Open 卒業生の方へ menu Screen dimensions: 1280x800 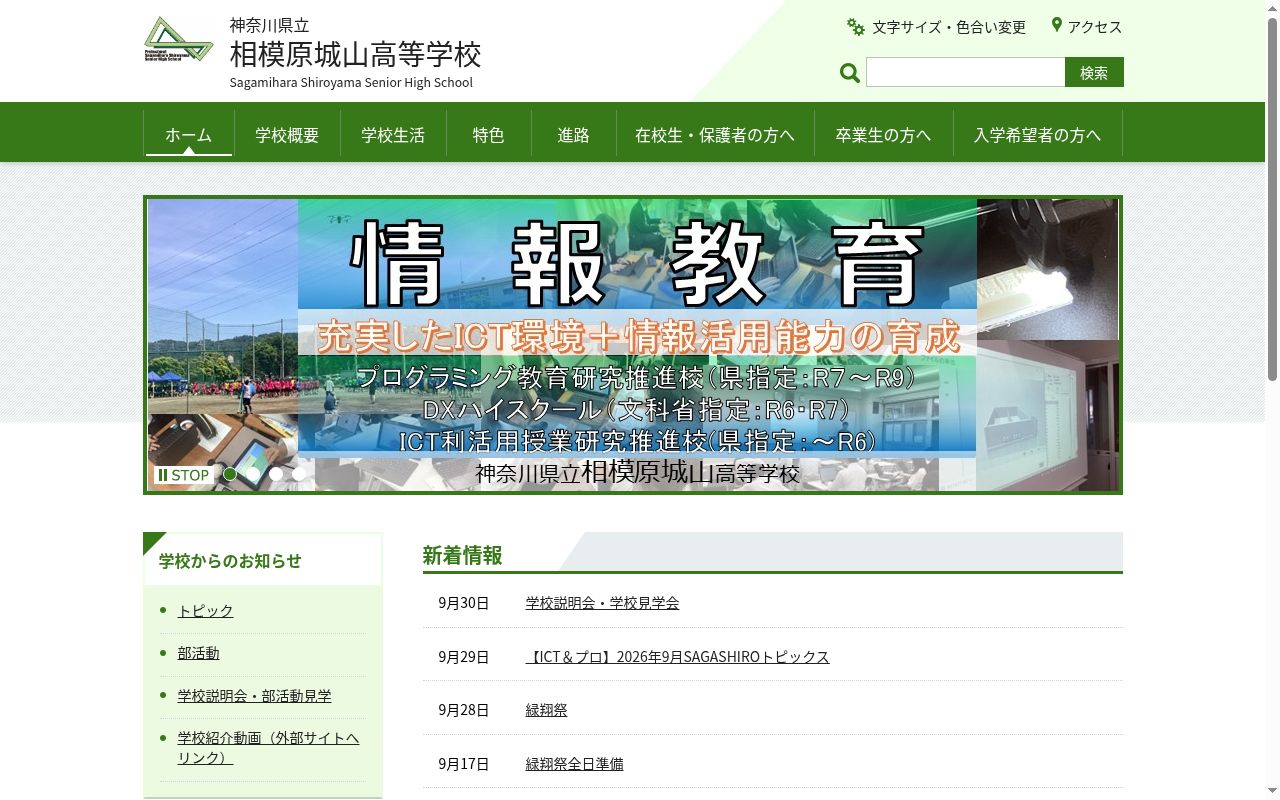click(883, 134)
